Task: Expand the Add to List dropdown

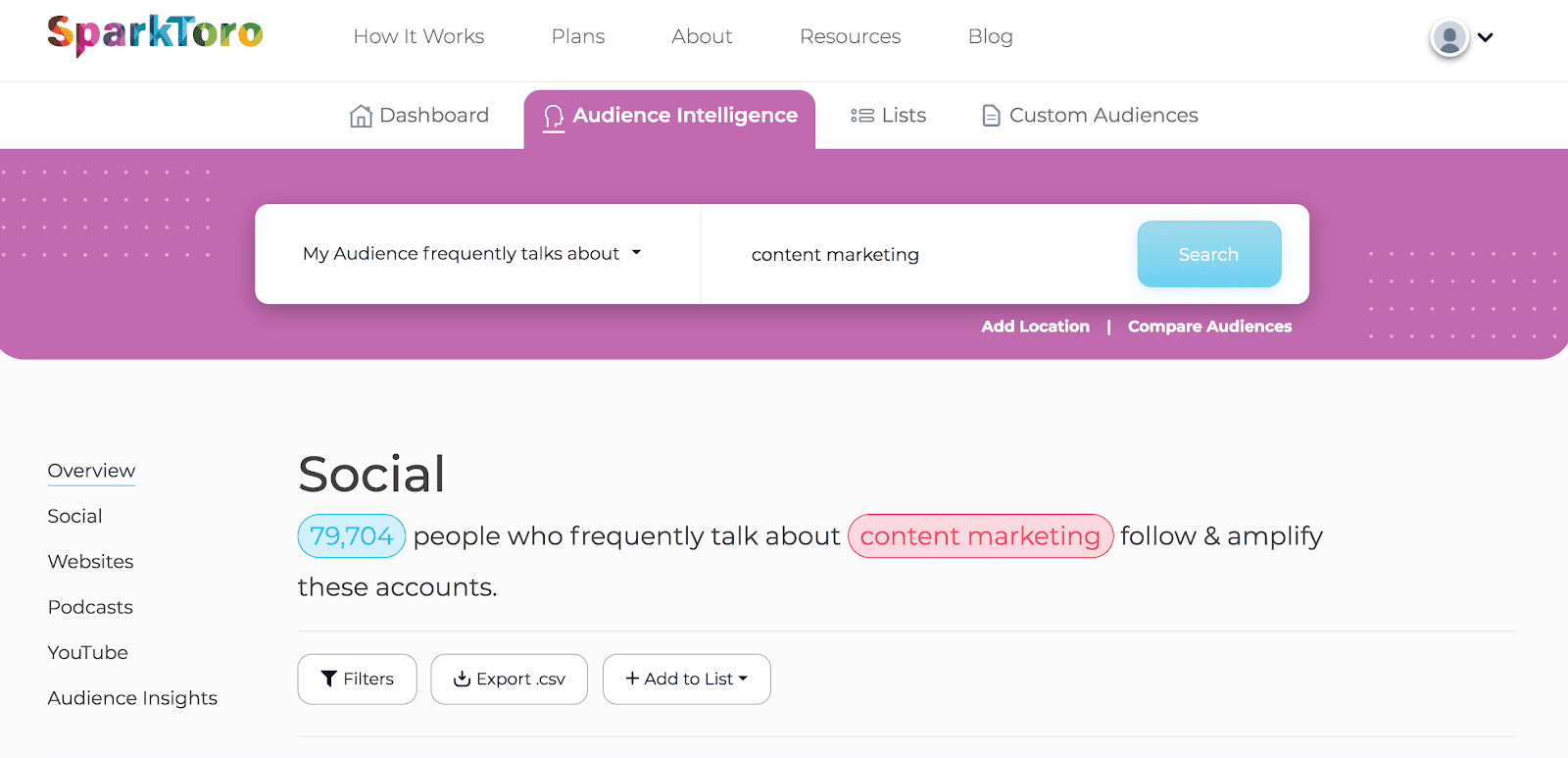Action: point(687,679)
